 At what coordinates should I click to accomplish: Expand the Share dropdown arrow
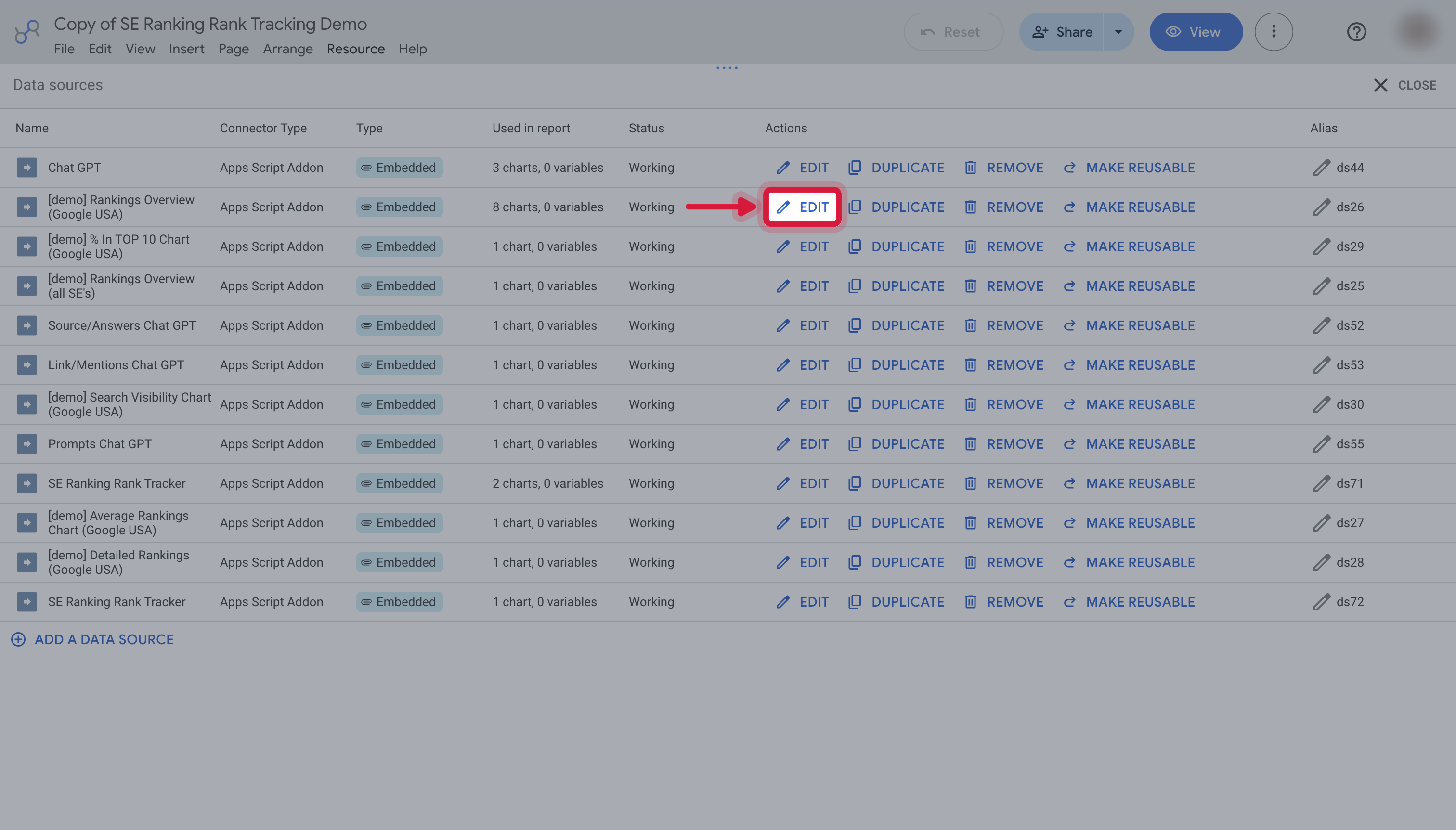[1118, 32]
